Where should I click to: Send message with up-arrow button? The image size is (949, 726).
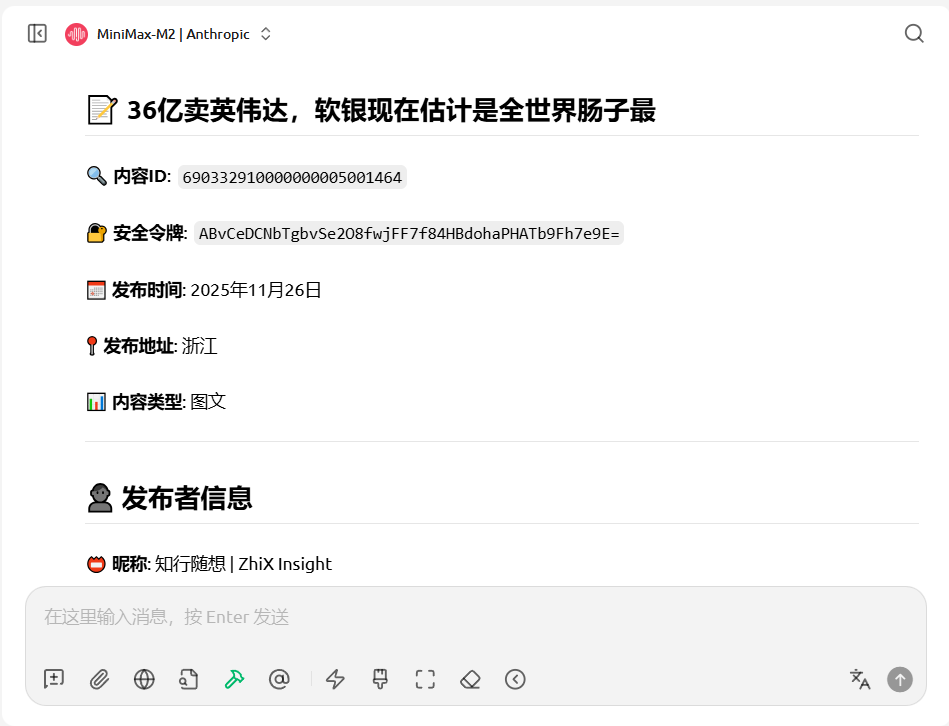900,679
